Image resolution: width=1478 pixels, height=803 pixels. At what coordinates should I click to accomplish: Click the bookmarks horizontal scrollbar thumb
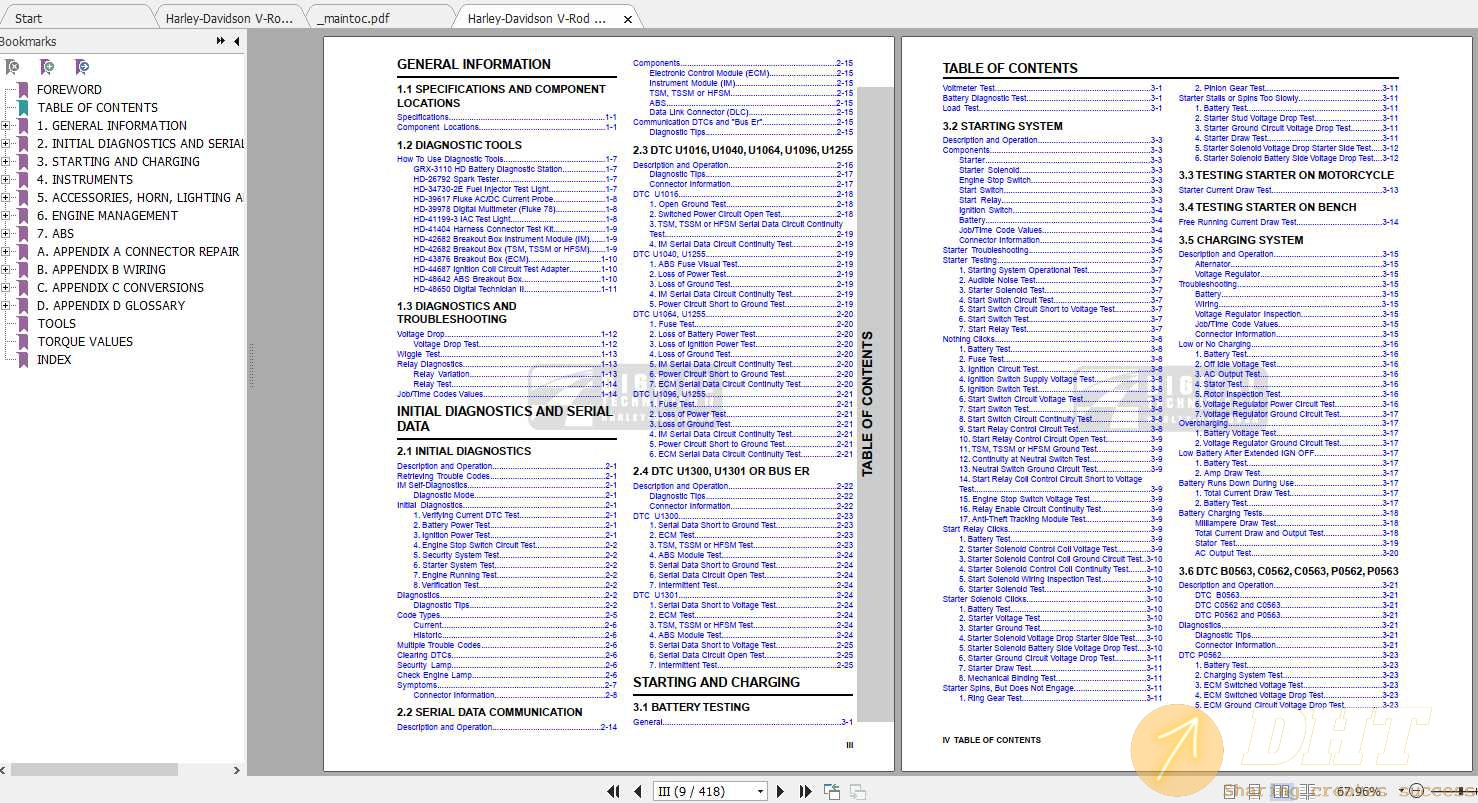(94, 770)
